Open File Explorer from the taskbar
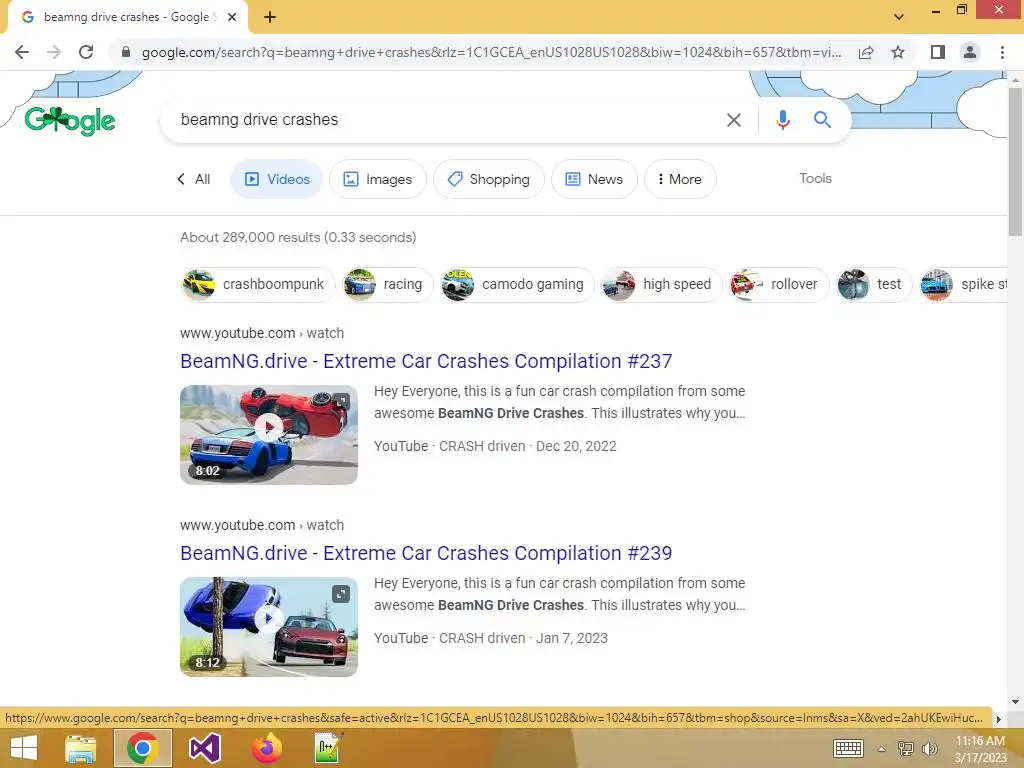This screenshot has width=1024, height=768. tap(81, 748)
